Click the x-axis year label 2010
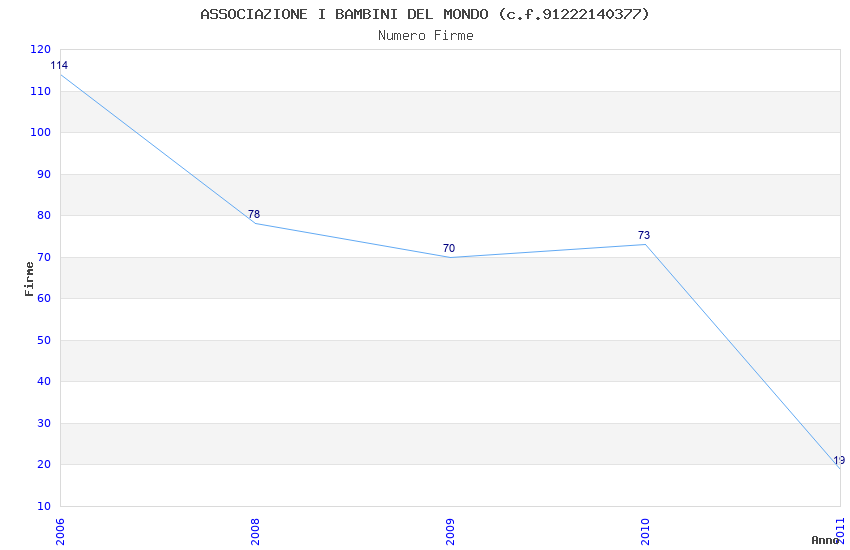850x550 pixels. coord(645,532)
